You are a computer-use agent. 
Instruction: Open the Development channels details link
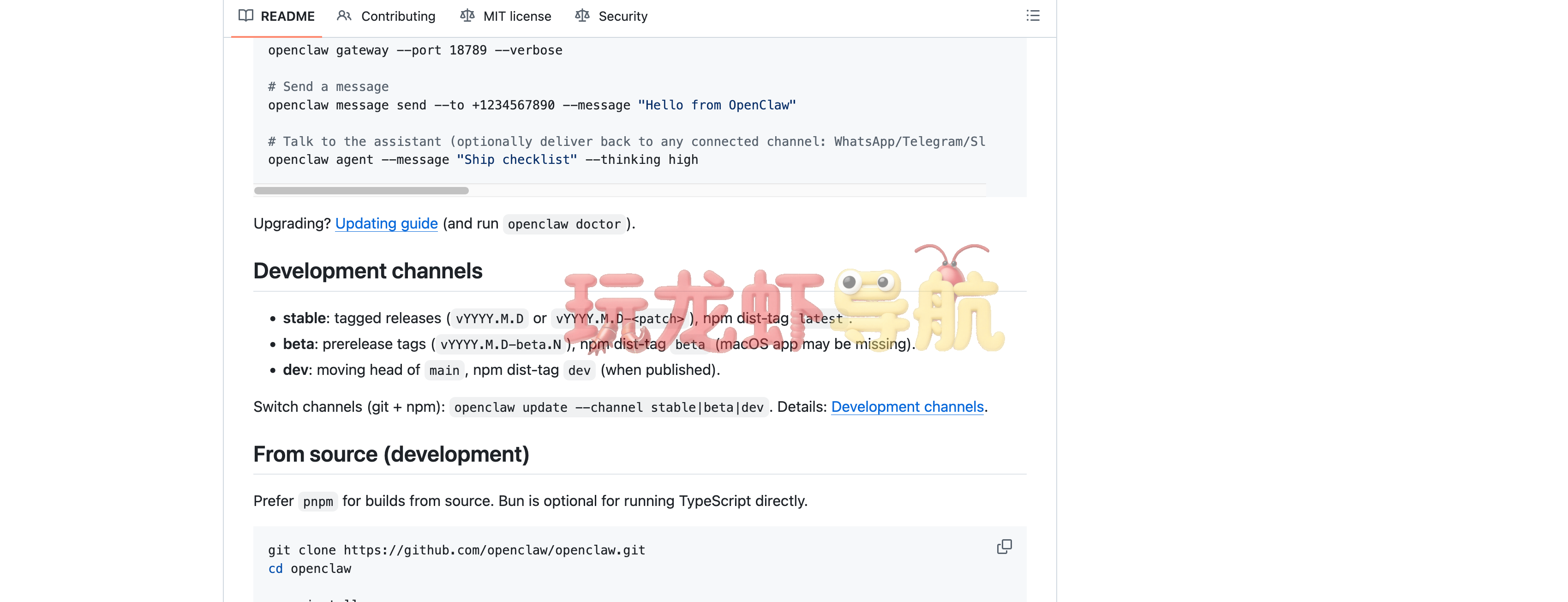(907, 407)
